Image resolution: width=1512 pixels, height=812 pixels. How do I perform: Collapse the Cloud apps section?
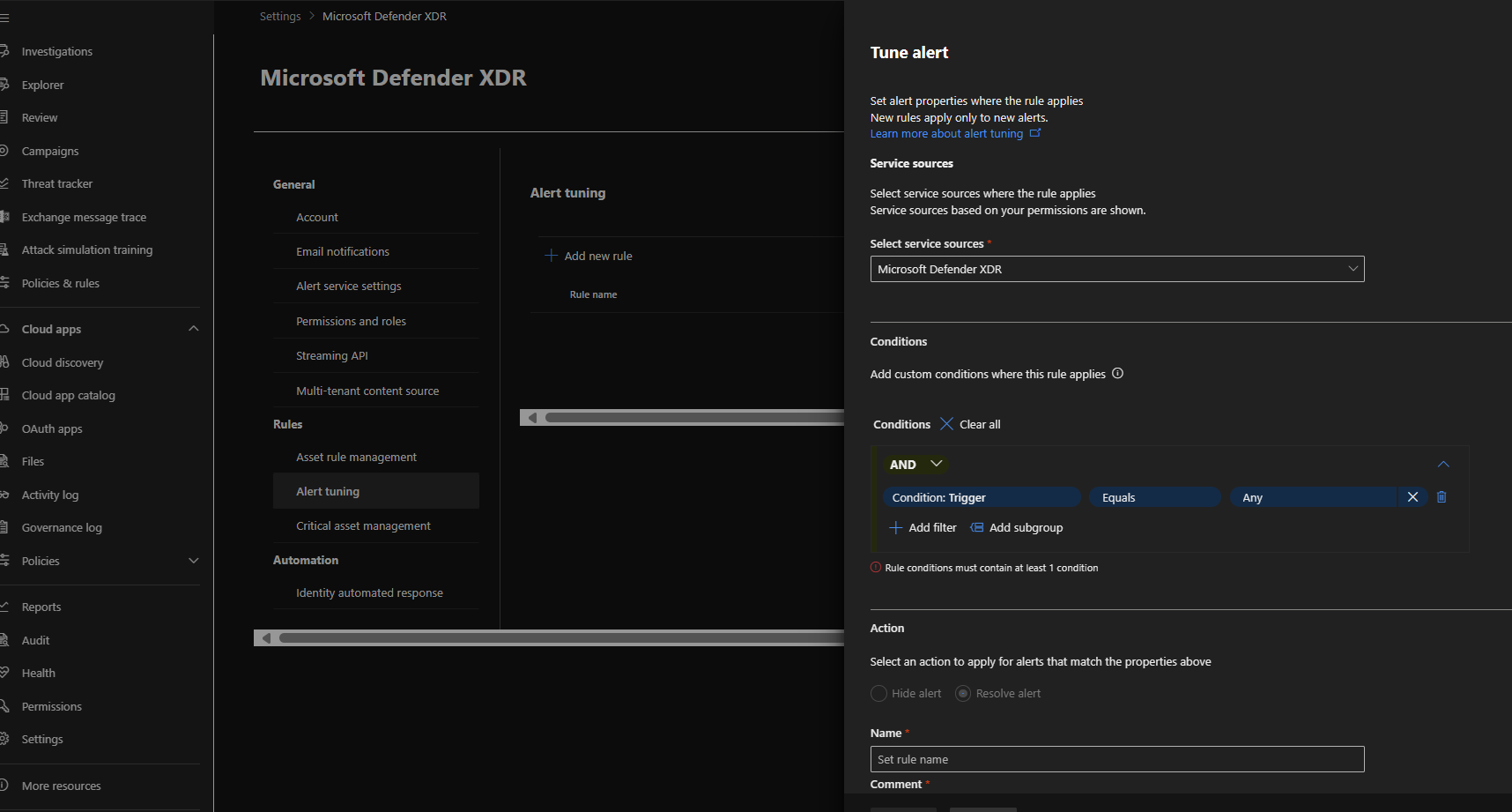[194, 329]
